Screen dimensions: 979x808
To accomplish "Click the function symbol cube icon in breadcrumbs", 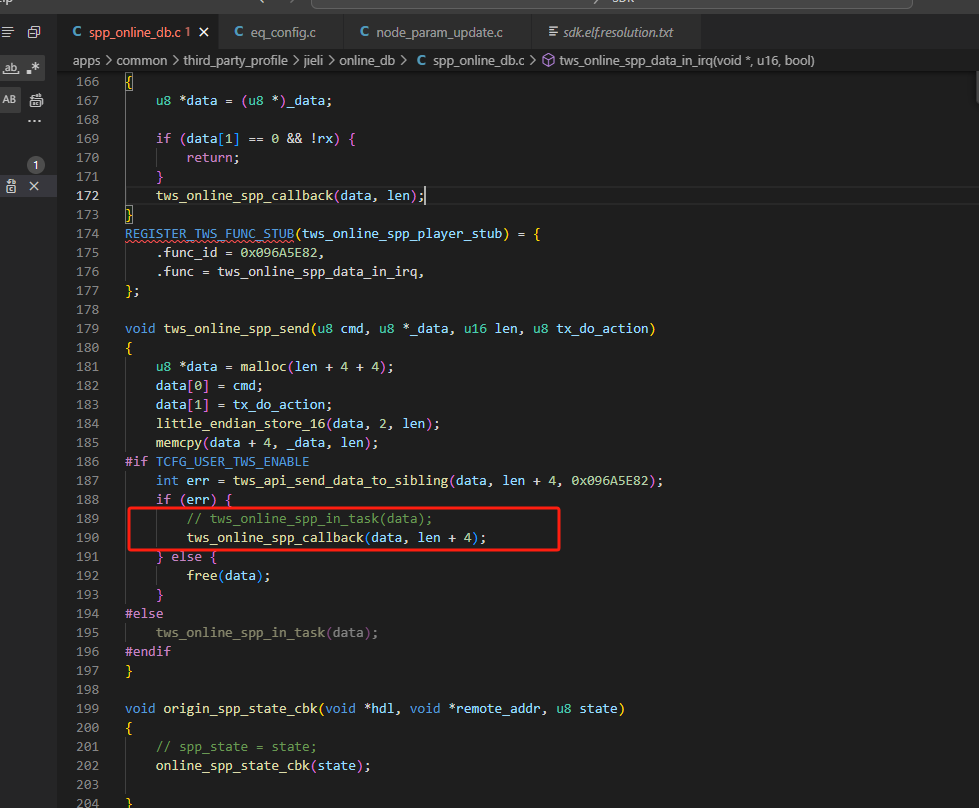I will (548, 60).
